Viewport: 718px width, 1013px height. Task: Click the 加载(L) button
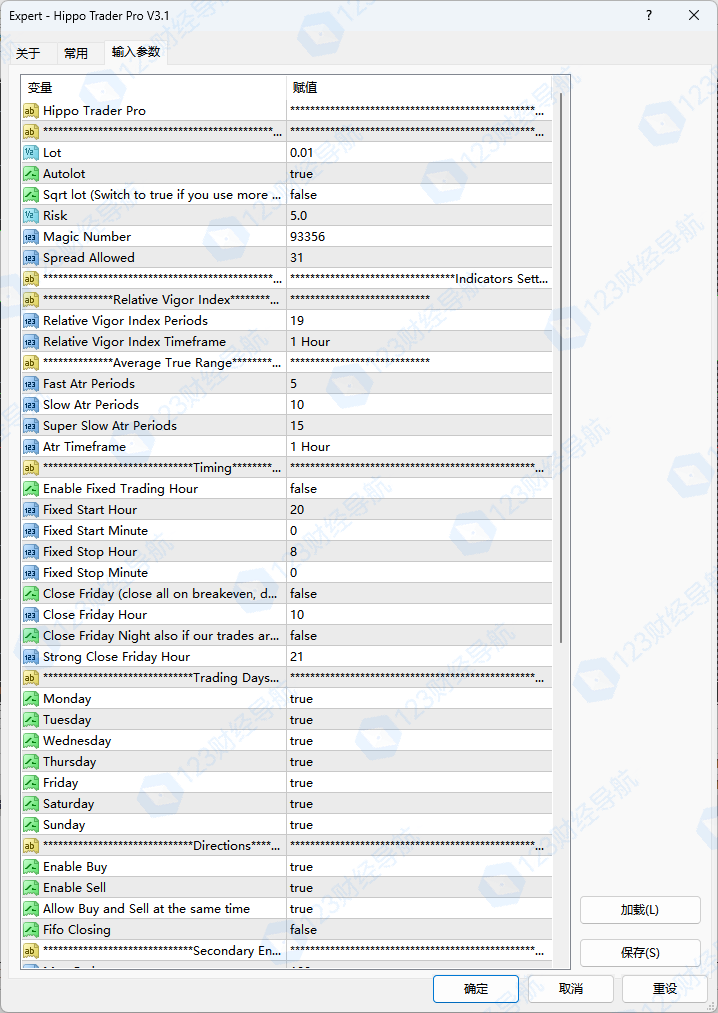[640, 910]
